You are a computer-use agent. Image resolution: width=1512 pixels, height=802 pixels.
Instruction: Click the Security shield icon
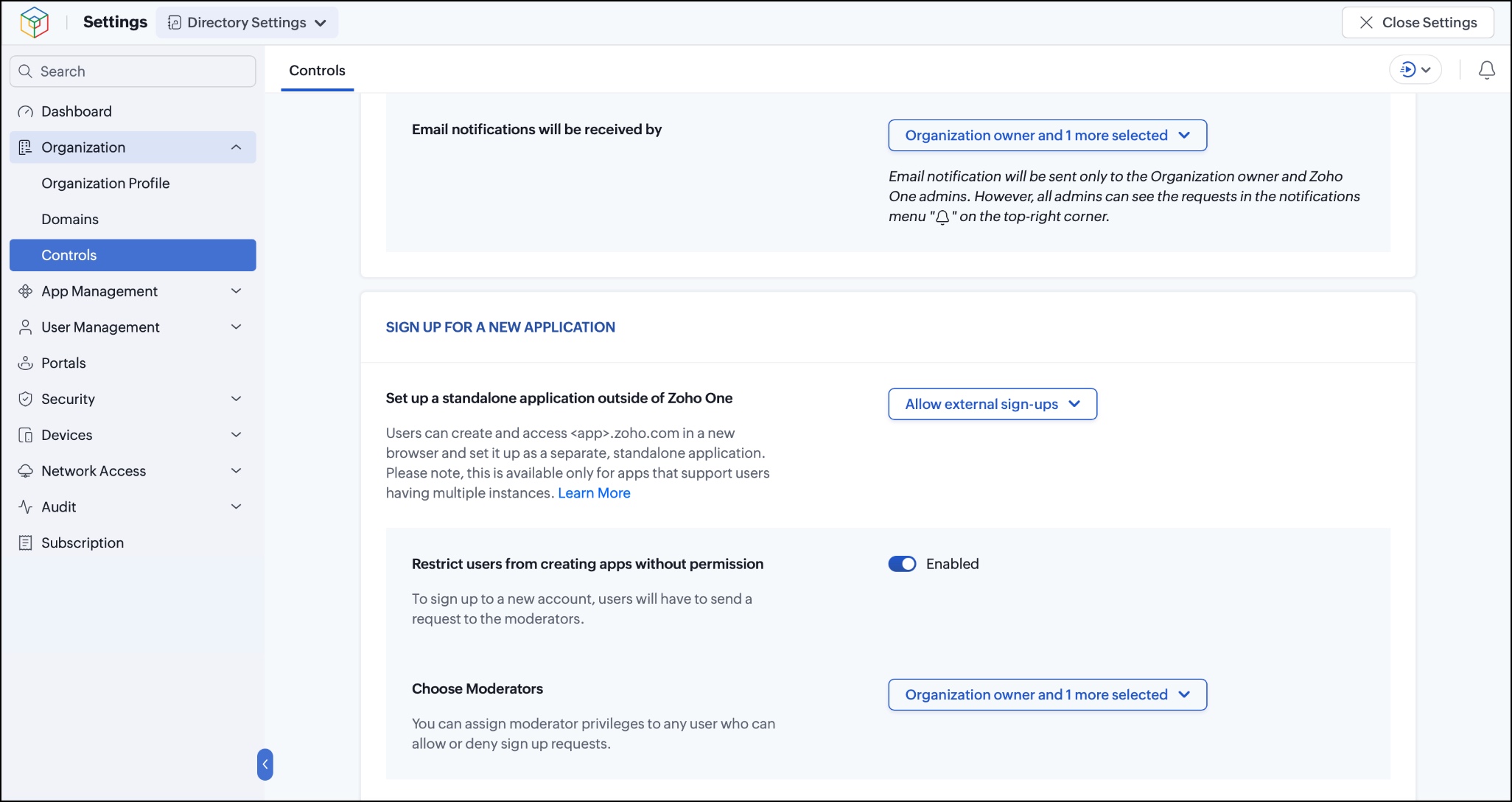[25, 399]
